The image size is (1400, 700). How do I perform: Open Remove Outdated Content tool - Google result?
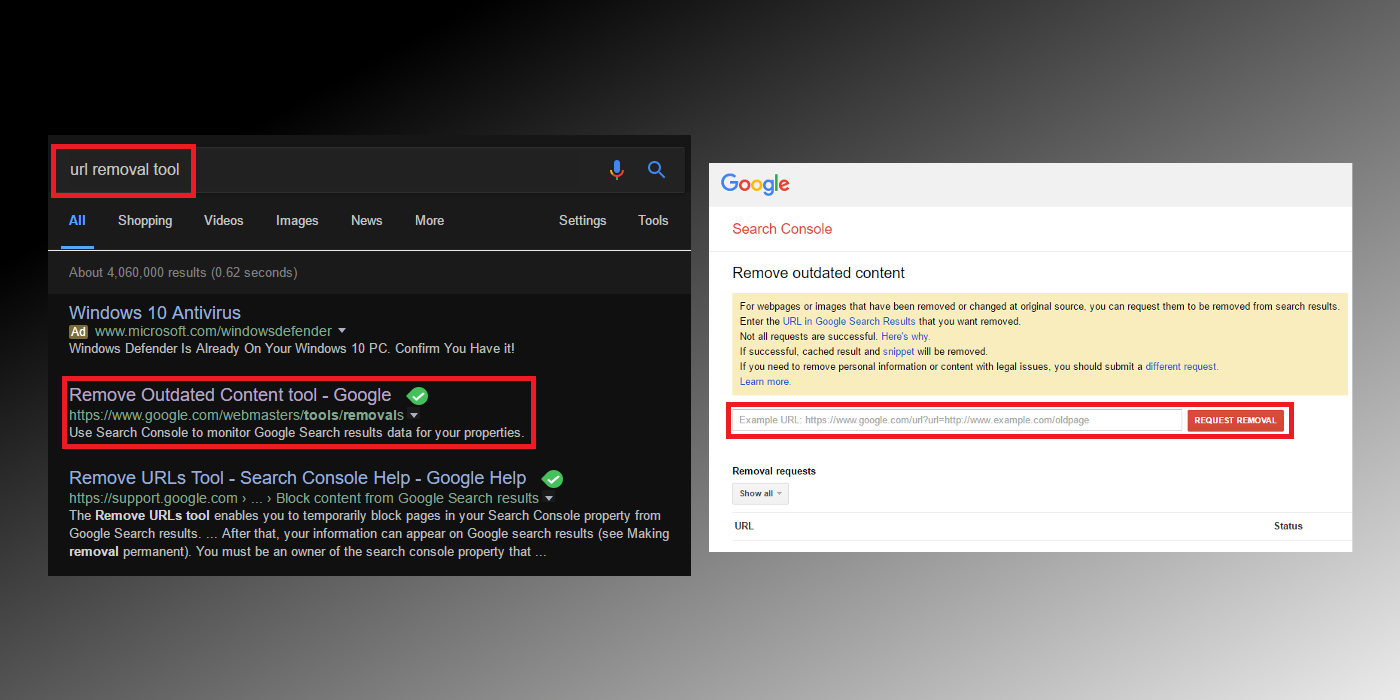point(230,396)
